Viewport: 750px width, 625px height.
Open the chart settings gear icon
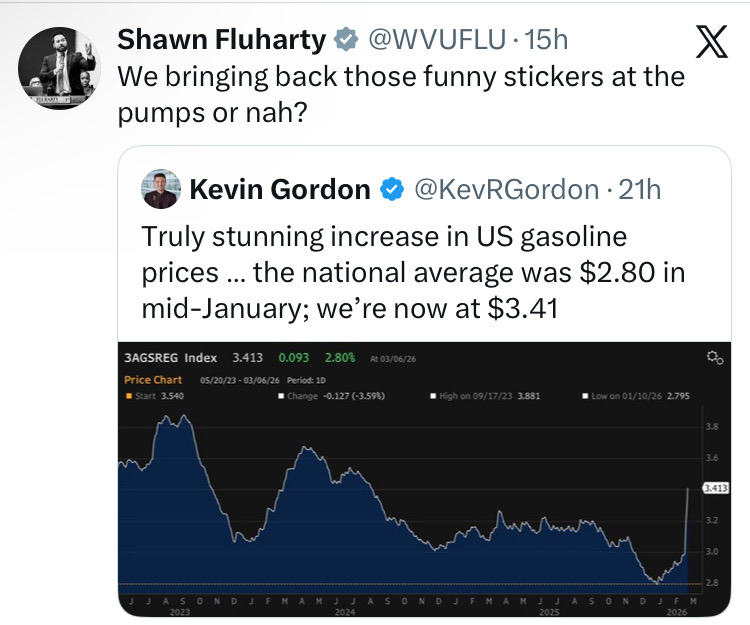[x=713, y=358]
